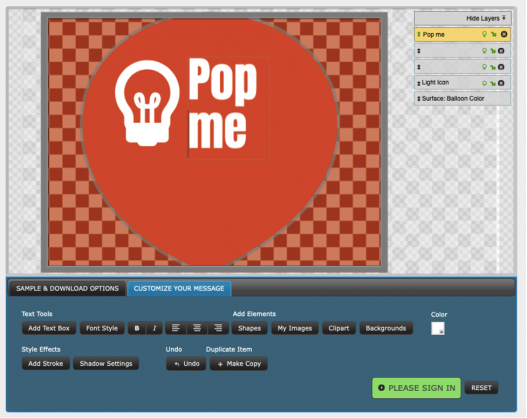The image size is (527, 418).
Task: Center align the text
Action: [x=197, y=328]
